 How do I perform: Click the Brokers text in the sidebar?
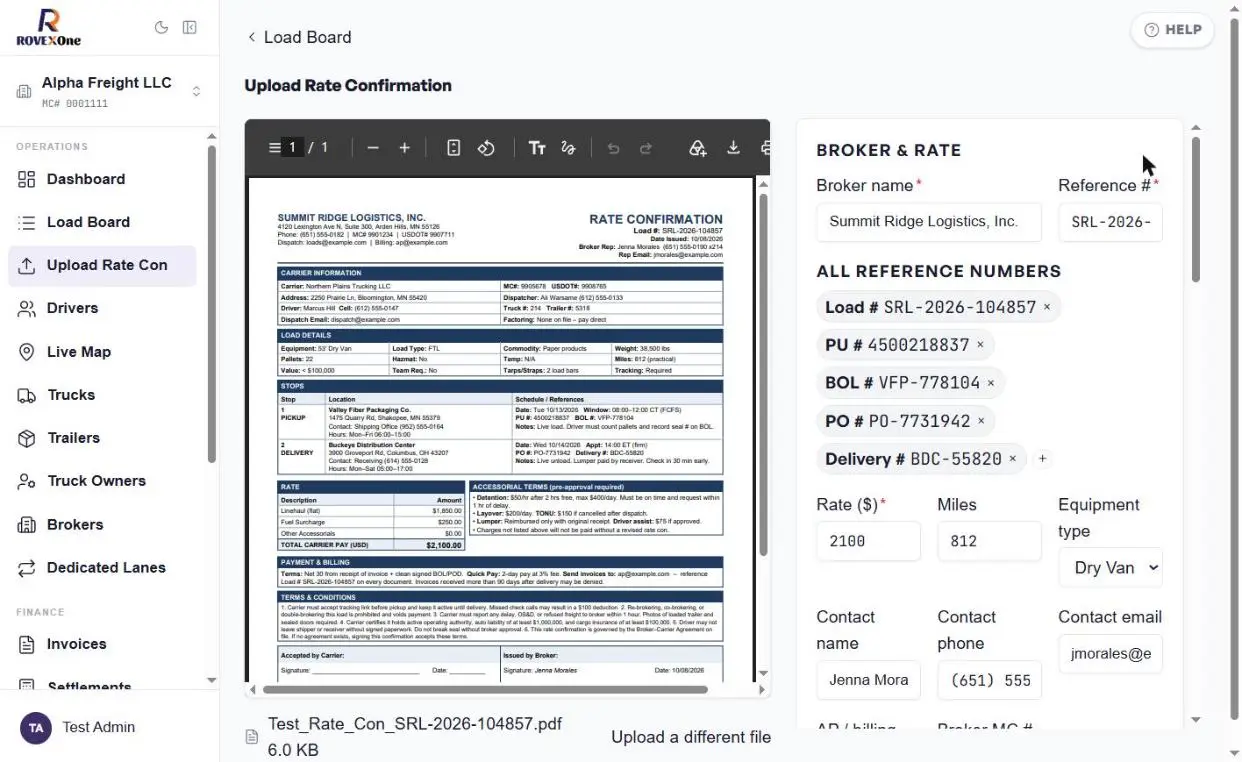coord(75,525)
